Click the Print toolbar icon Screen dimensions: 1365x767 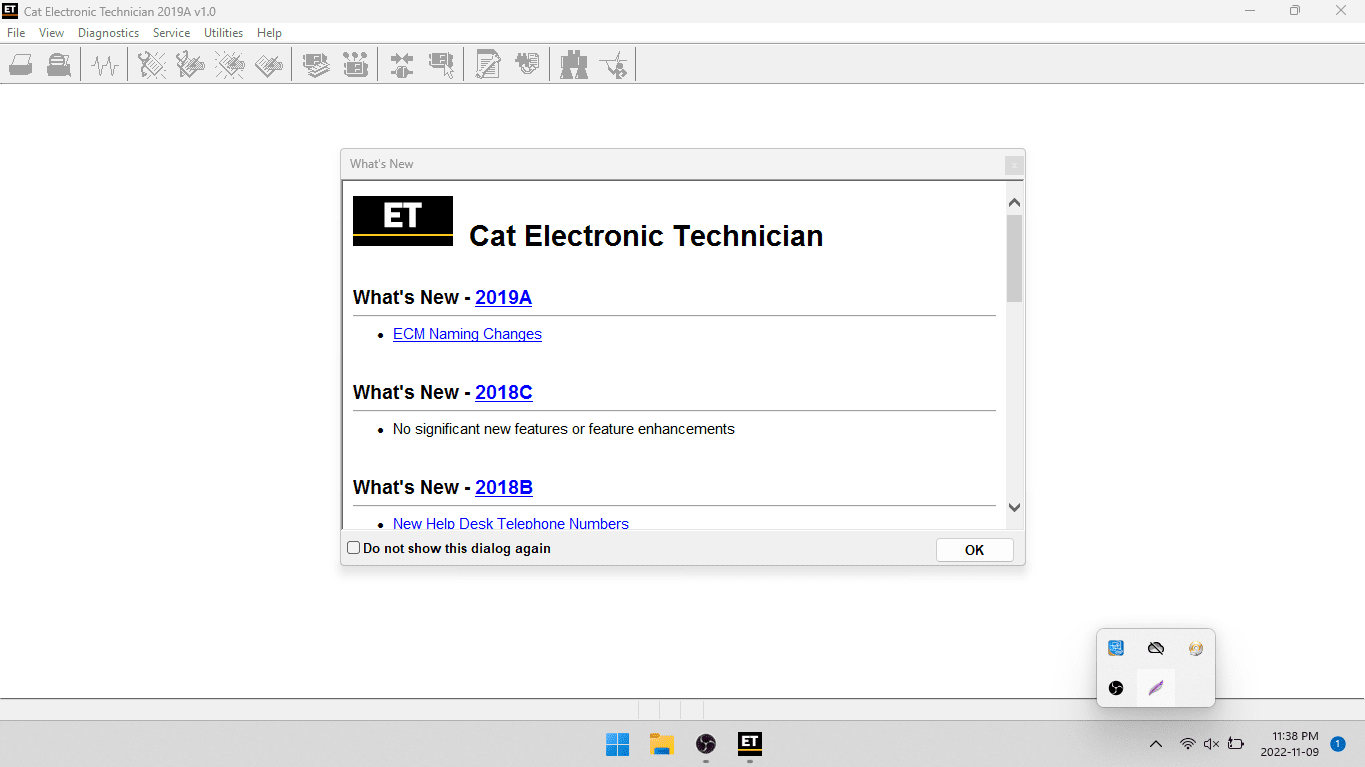tap(21, 66)
